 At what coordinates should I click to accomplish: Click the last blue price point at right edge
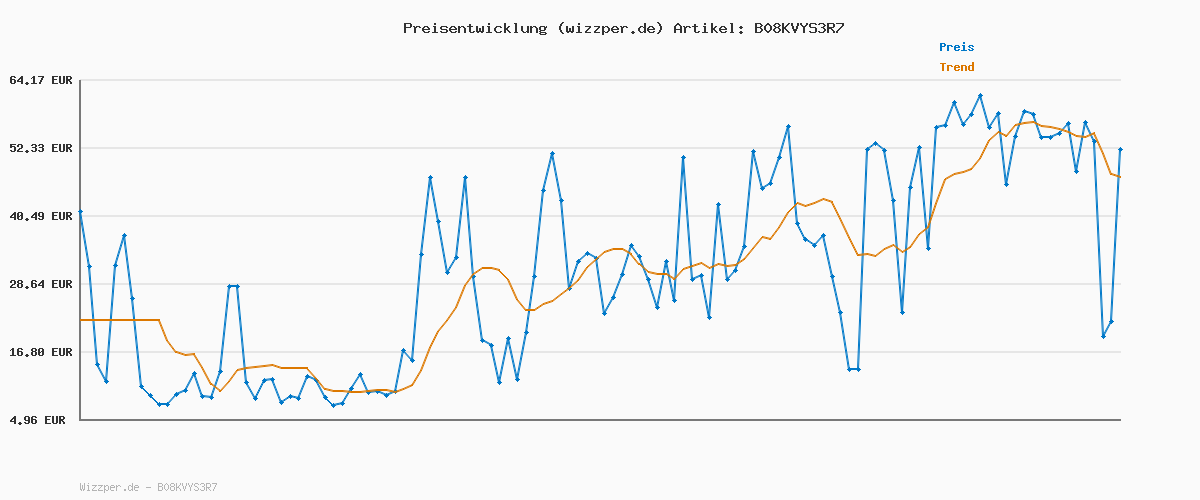[1120, 149]
